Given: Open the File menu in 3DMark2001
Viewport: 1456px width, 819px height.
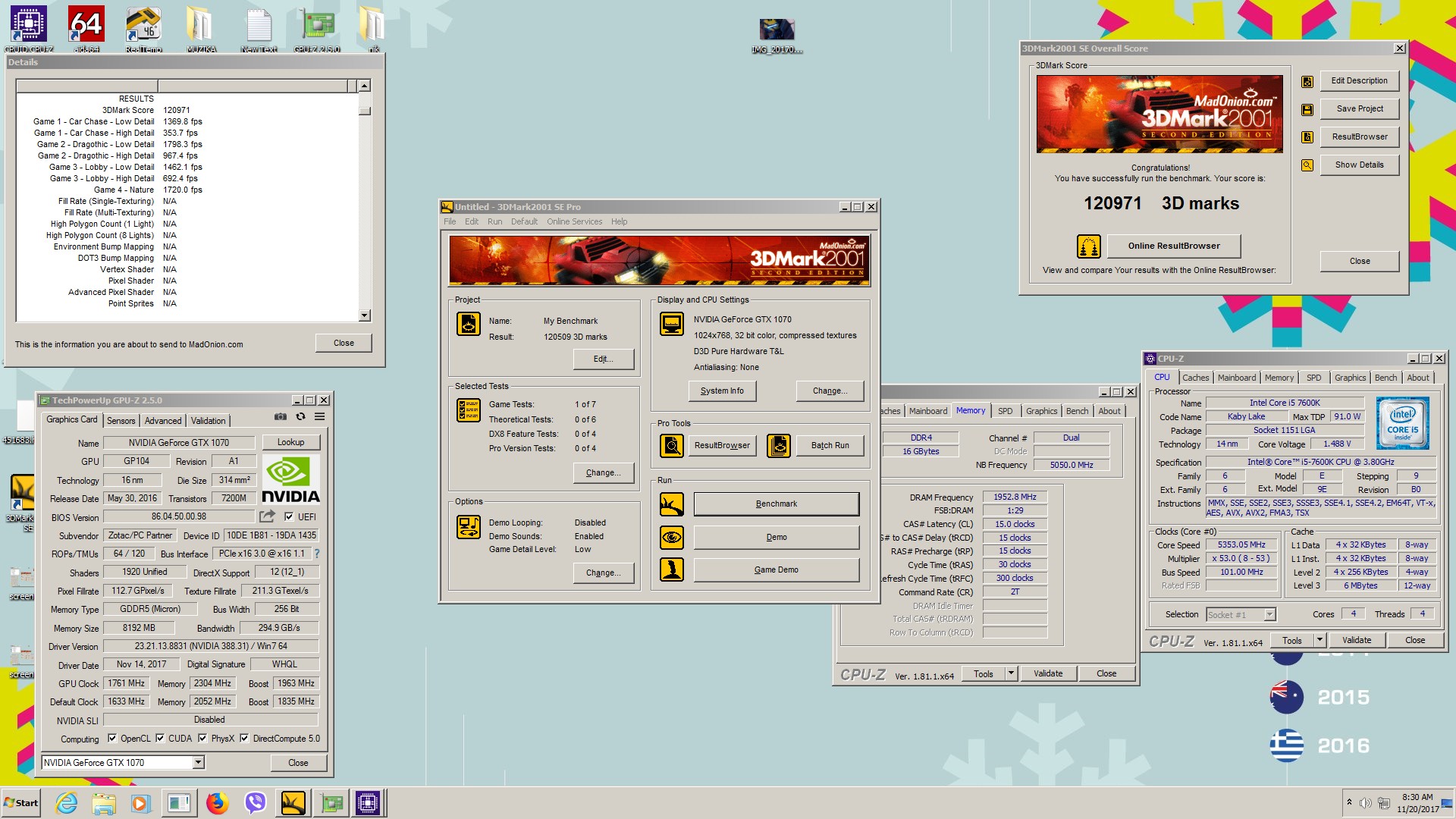Looking at the screenshot, I should (450, 221).
